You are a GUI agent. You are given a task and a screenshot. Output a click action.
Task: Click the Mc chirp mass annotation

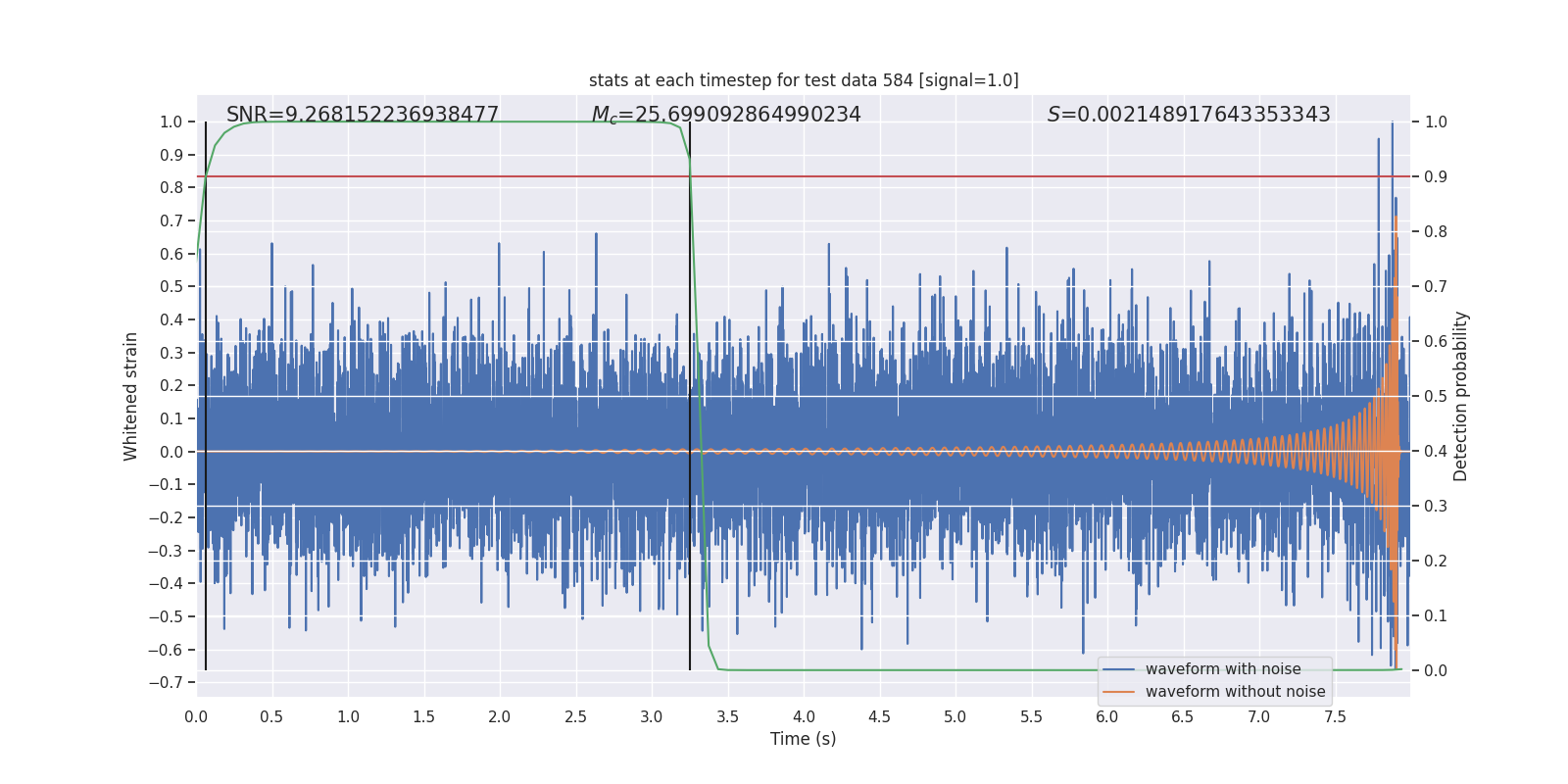(726, 115)
